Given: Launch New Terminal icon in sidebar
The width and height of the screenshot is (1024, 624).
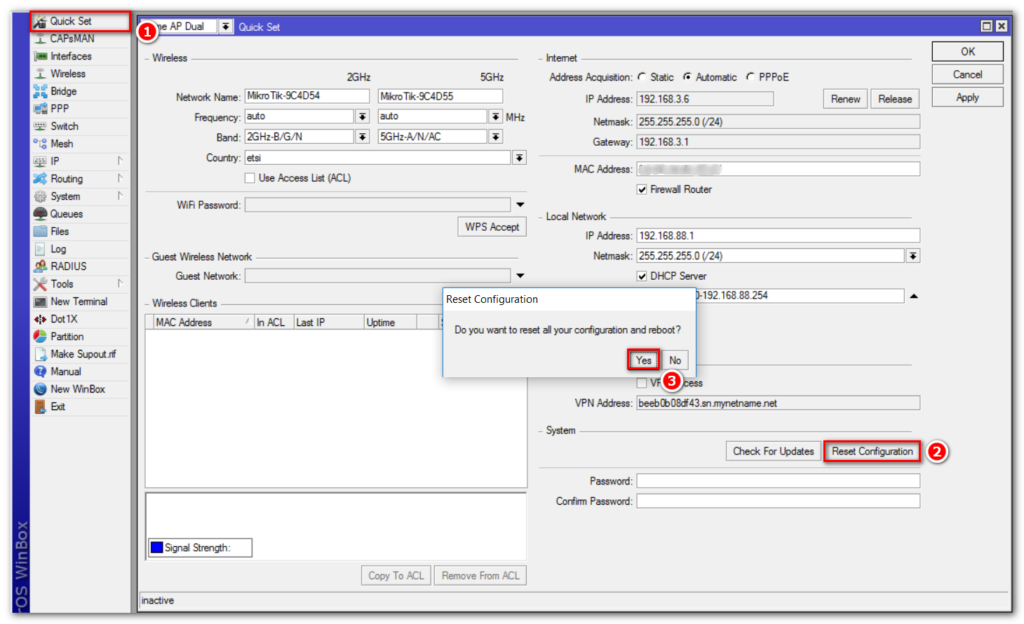Looking at the screenshot, I should (40, 302).
